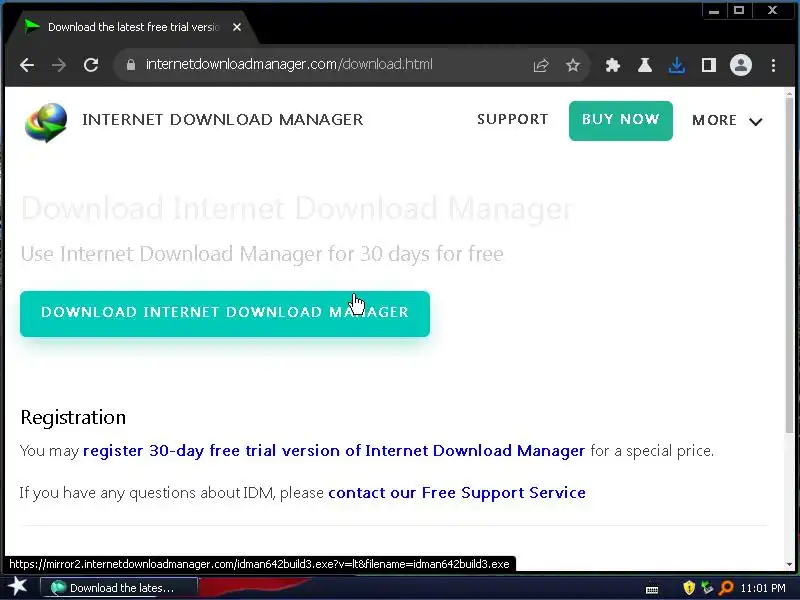This screenshot has width=800, height=600.
Task: Click the keyboard tray icon
Action: click(652, 589)
